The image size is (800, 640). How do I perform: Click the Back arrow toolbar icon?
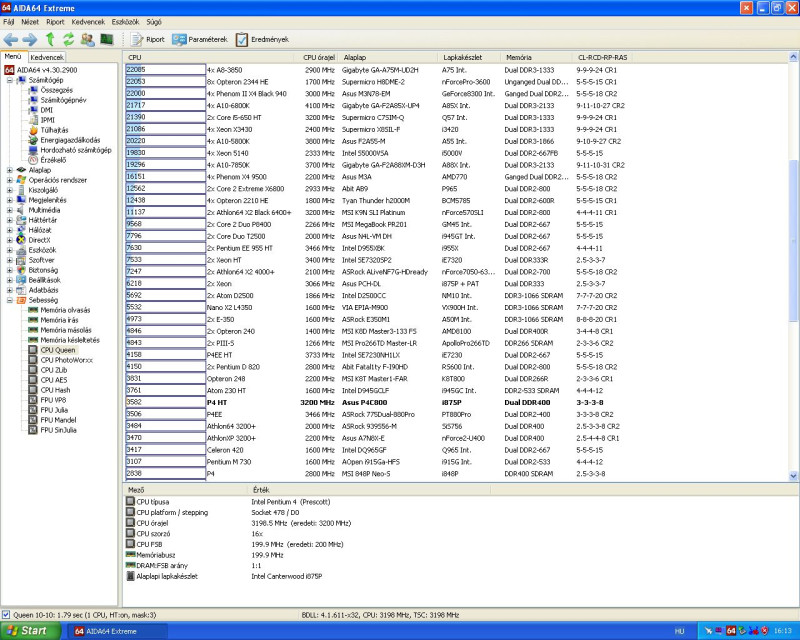coord(10,39)
